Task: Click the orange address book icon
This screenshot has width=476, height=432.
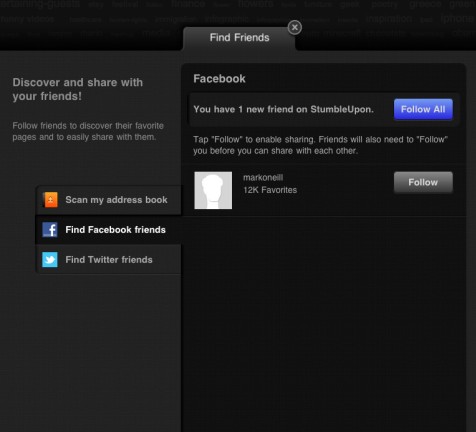Action: 50,200
